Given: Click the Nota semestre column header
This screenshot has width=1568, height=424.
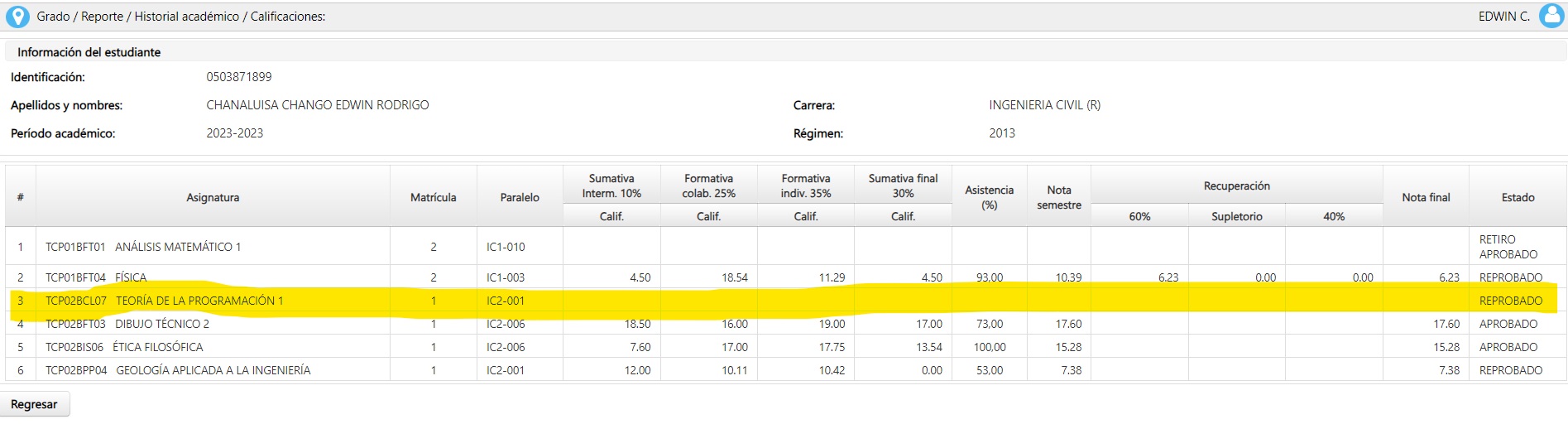Looking at the screenshot, I should coord(1059,197).
